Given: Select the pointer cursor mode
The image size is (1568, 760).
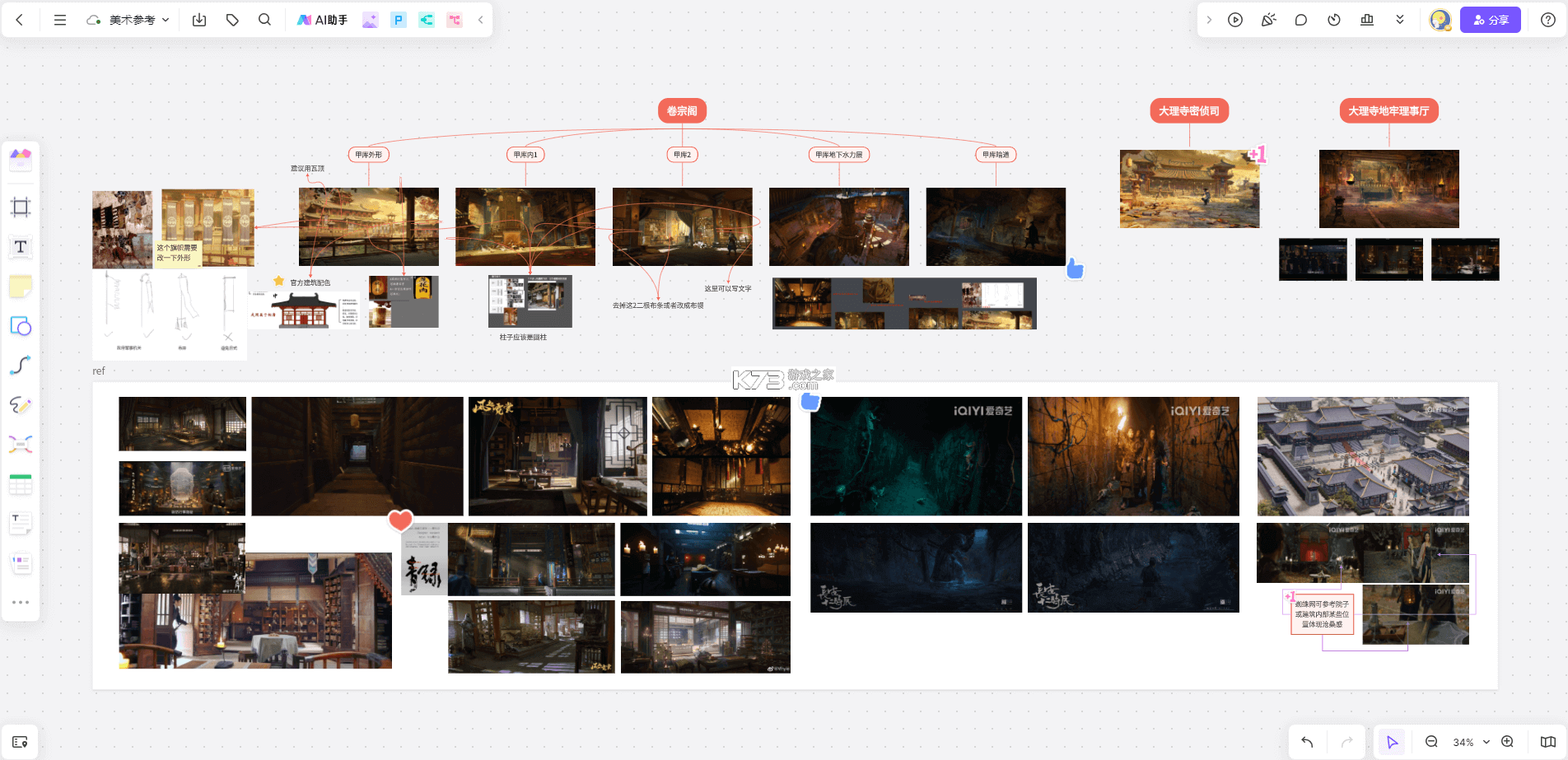Looking at the screenshot, I should [1392, 742].
